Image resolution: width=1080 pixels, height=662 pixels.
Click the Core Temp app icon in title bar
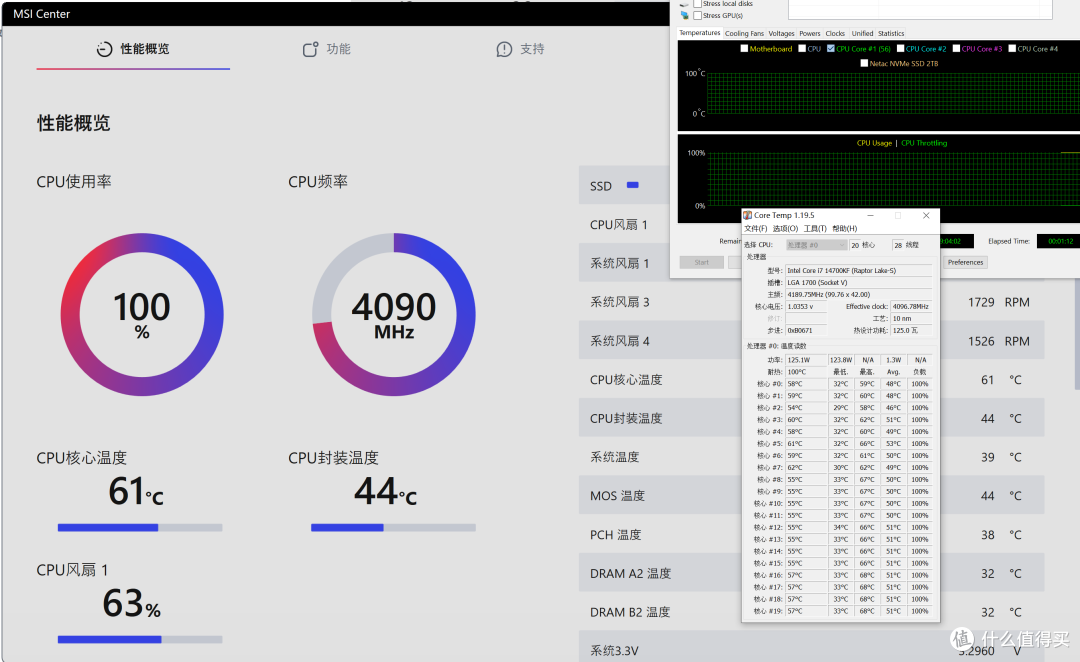(x=747, y=216)
